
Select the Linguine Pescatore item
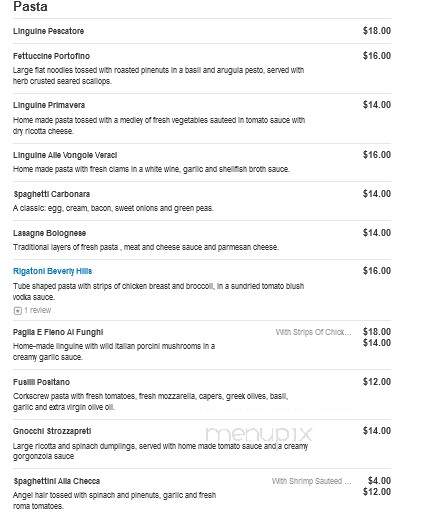[48, 31]
